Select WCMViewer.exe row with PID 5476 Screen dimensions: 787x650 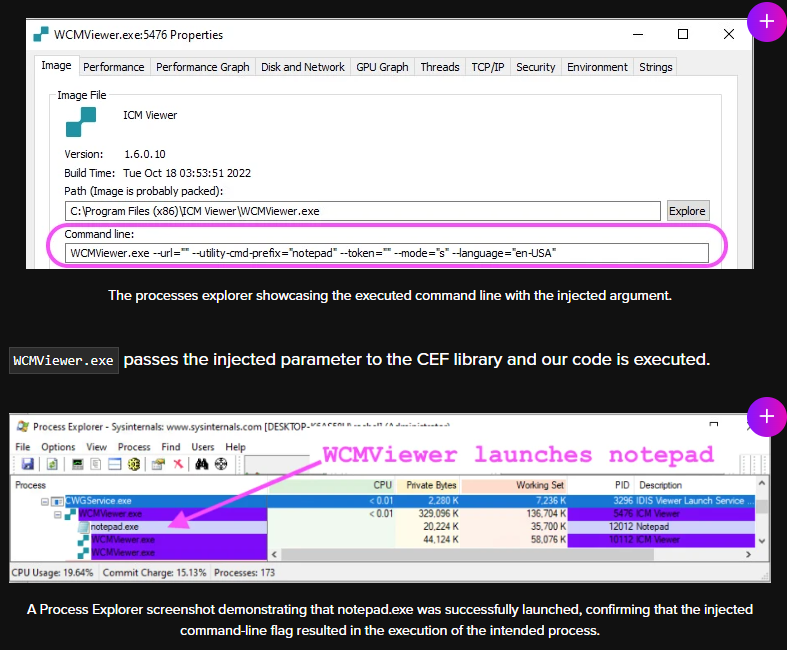pyautogui.click(x=383, y=514)
